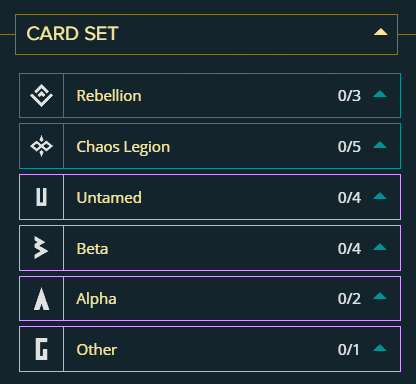Click the CARD SET header title

(72, 34)
